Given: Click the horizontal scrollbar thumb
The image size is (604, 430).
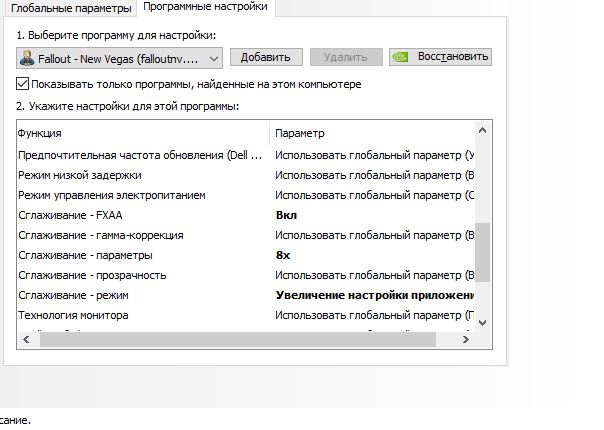Looking at the screenshot, I should coord(238,339).
